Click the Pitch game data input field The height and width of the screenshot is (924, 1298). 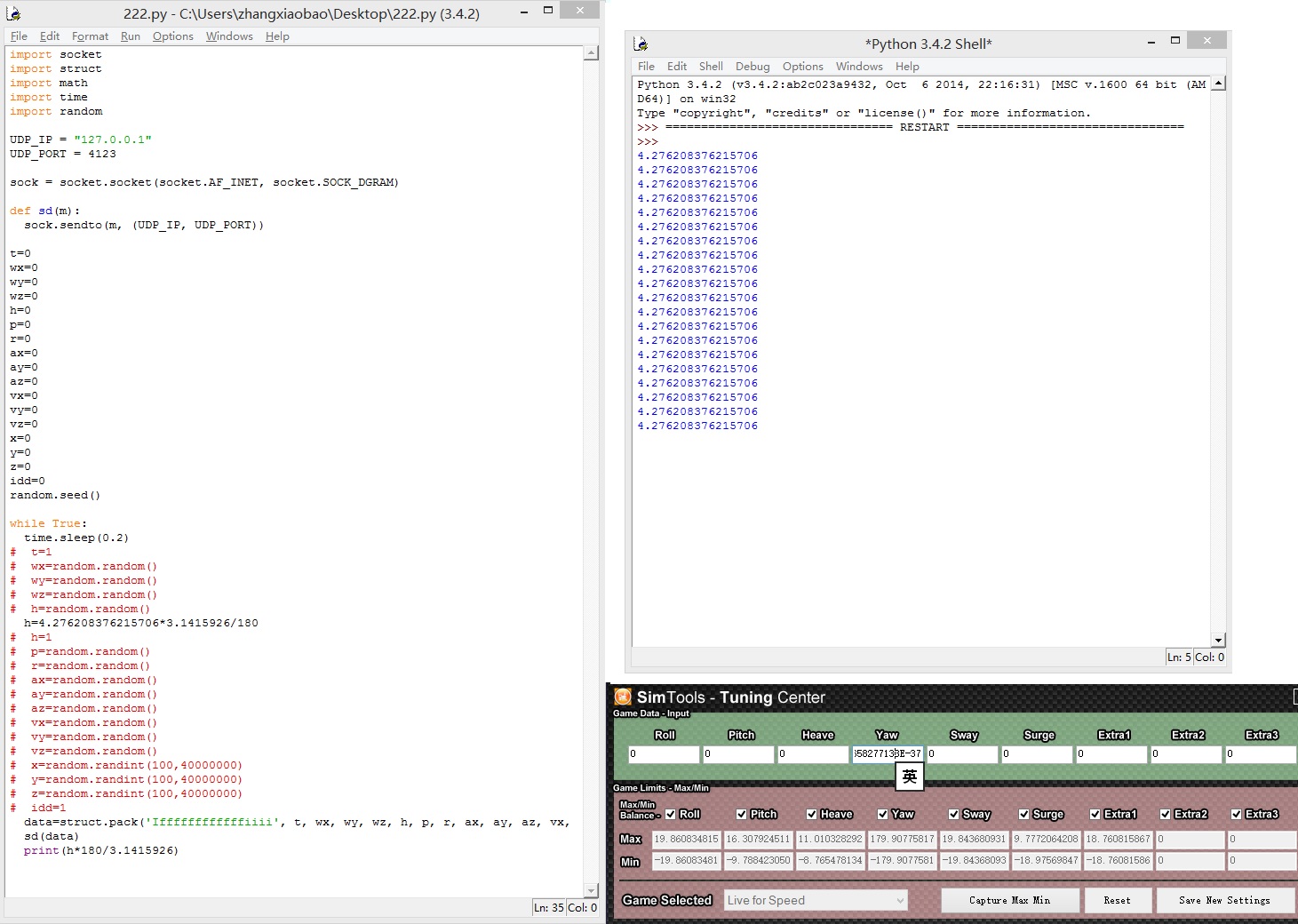click(738, 754)
